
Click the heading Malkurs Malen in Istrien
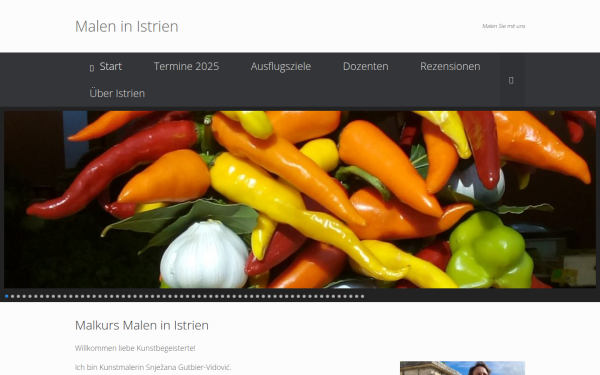point(142,325)
